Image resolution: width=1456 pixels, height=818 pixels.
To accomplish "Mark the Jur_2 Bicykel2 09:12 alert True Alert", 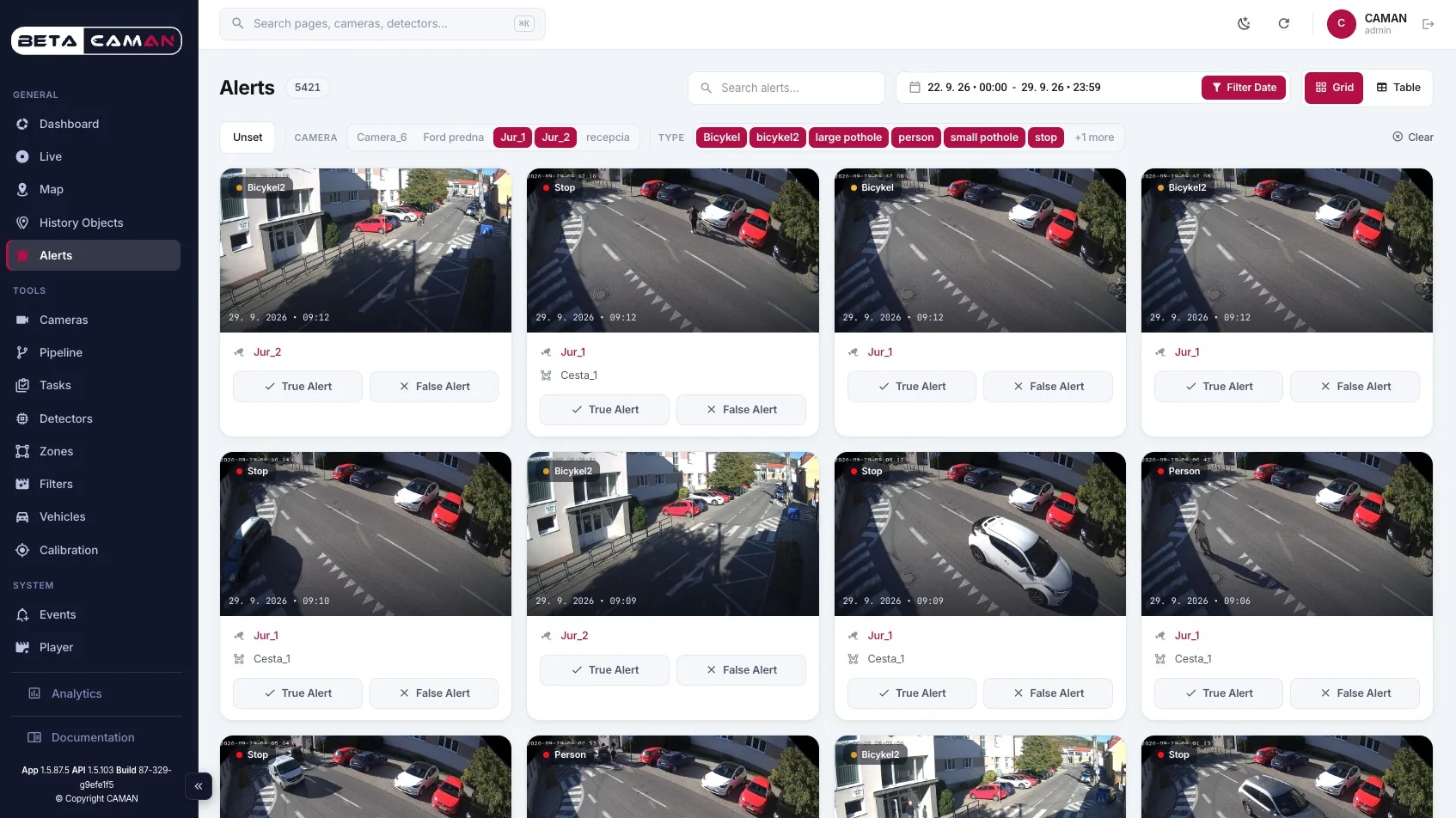I will (297, 387).
